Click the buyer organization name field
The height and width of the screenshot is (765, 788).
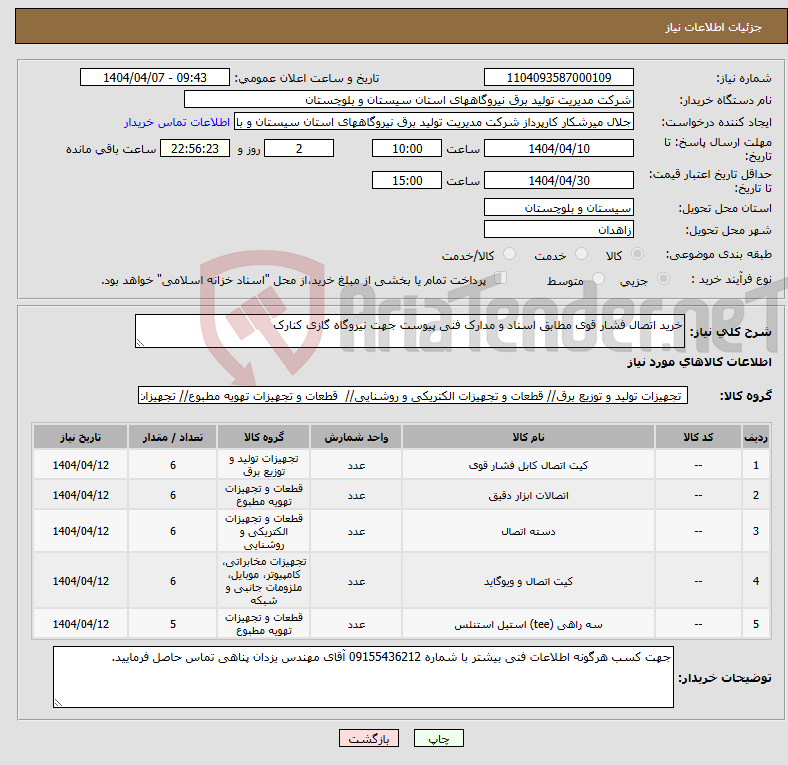coord(409,100)
